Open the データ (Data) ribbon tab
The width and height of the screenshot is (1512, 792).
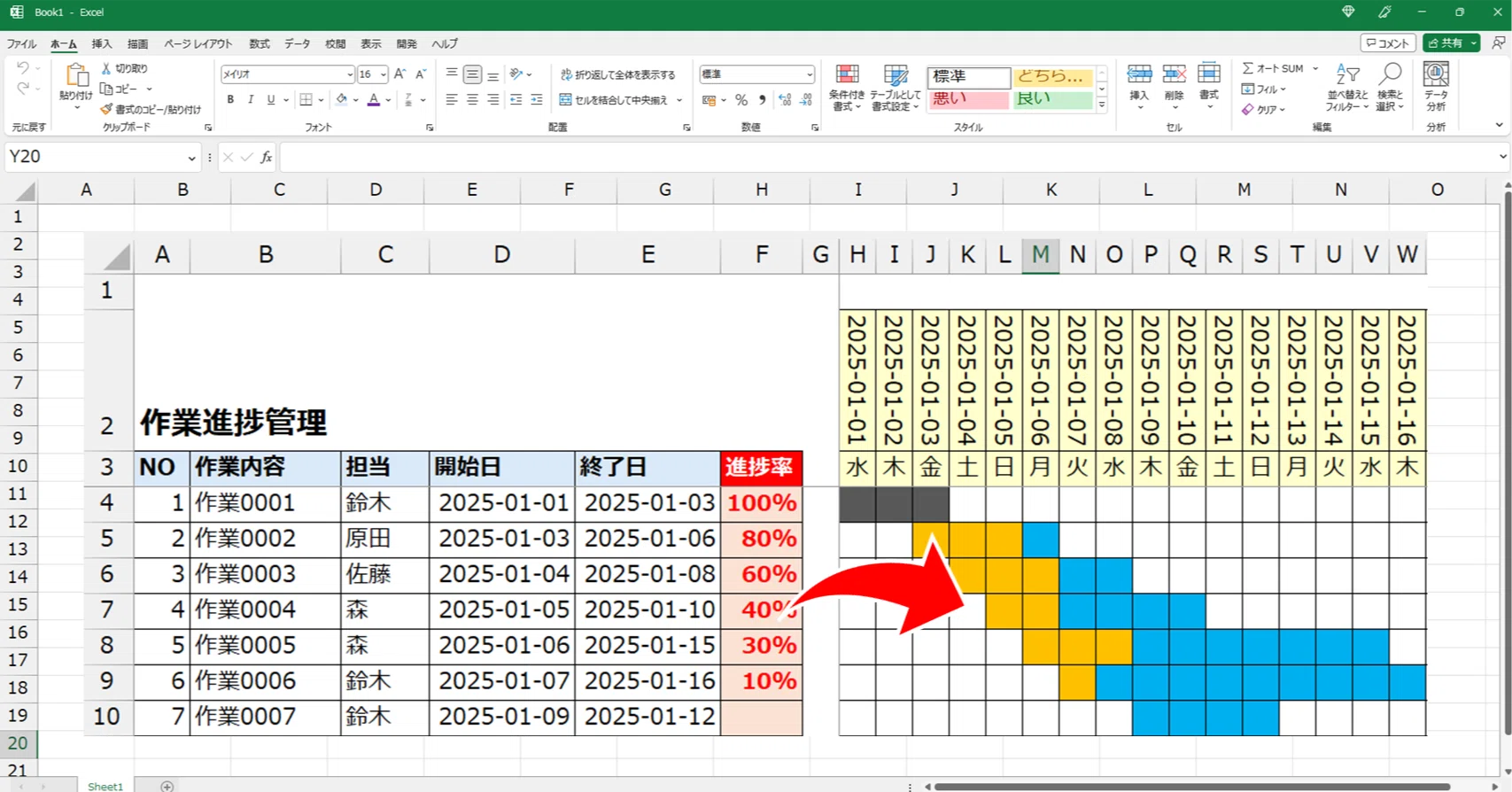[298, 43]
